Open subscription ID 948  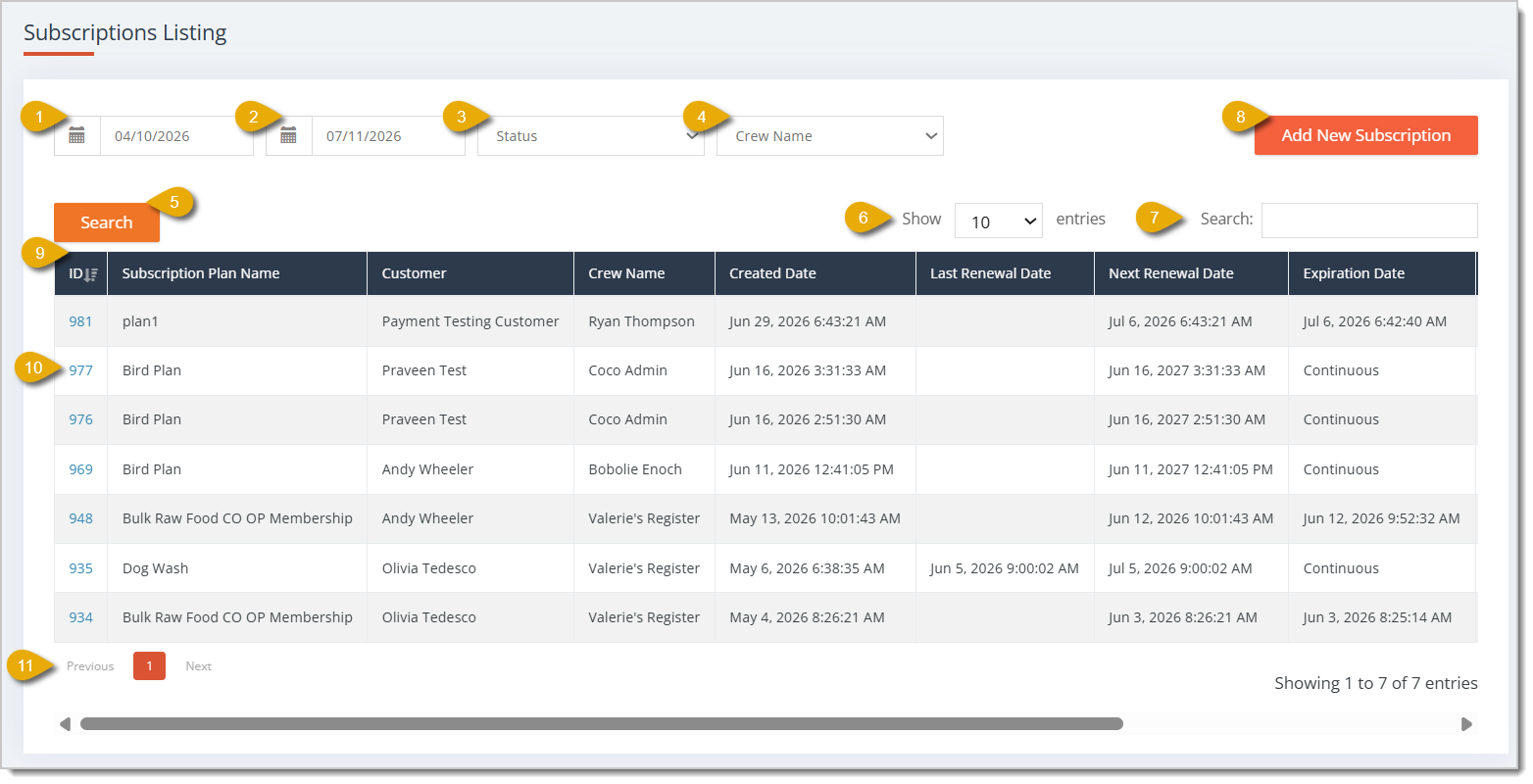coord(80,518)
